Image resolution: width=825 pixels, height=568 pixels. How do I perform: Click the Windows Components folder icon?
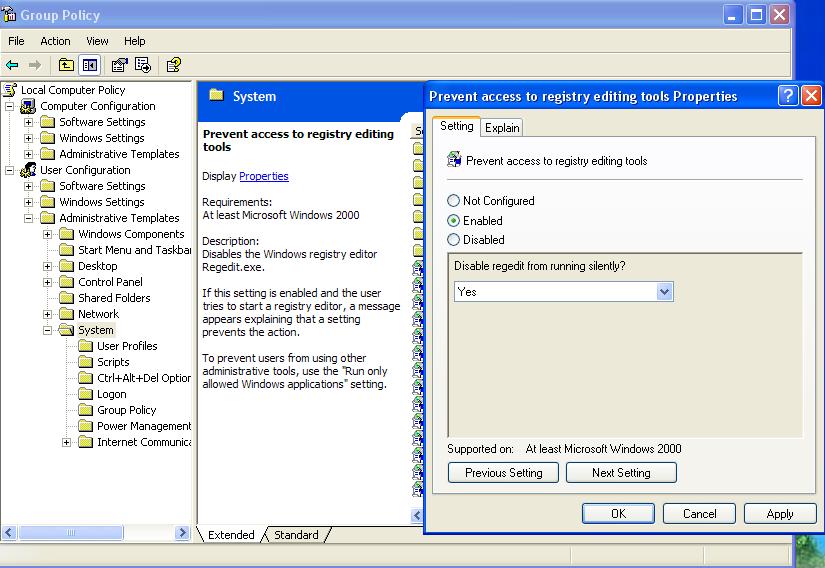point(66,234)
